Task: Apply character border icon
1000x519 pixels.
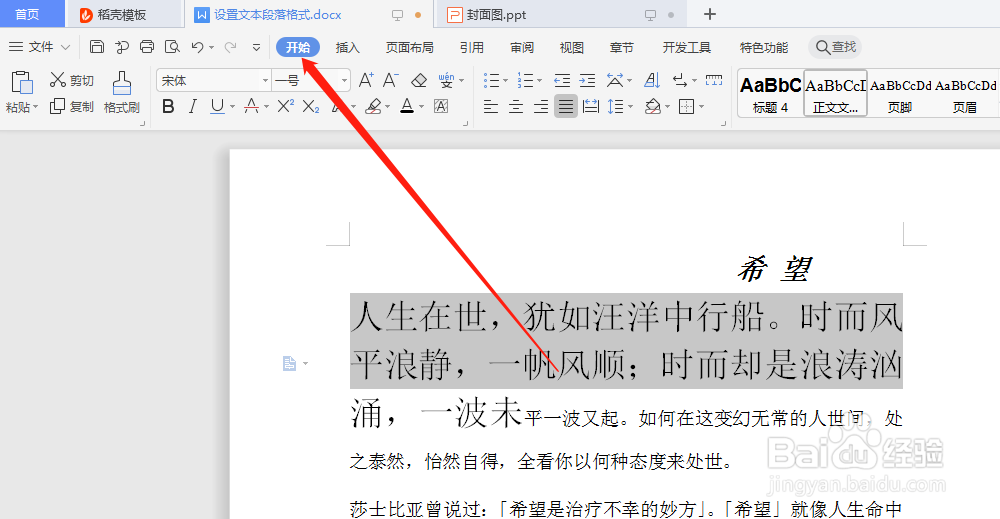Action: pyautogui.click(x=441, y=106)
